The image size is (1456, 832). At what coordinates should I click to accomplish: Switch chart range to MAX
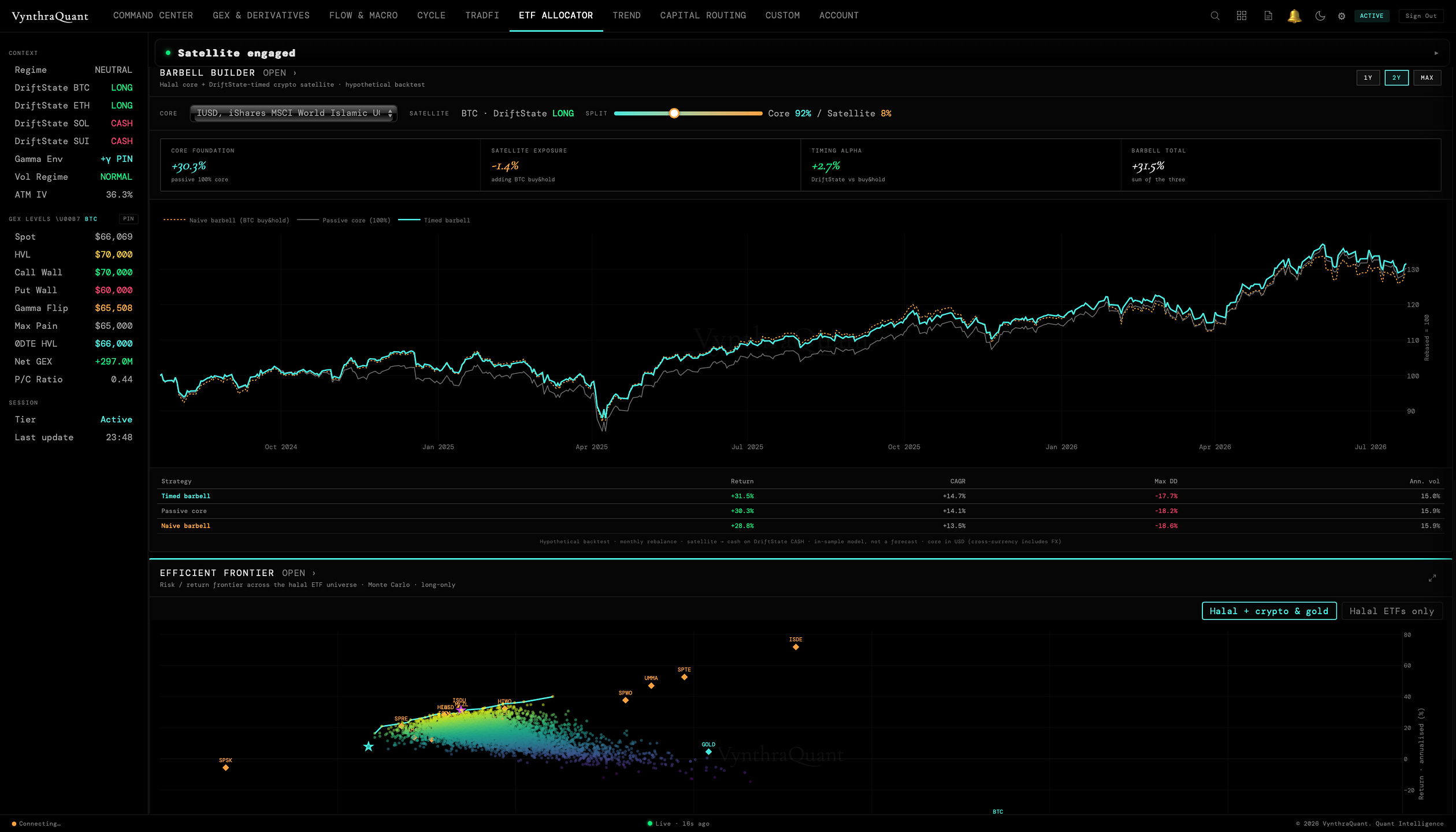[x=1427, y=77]
